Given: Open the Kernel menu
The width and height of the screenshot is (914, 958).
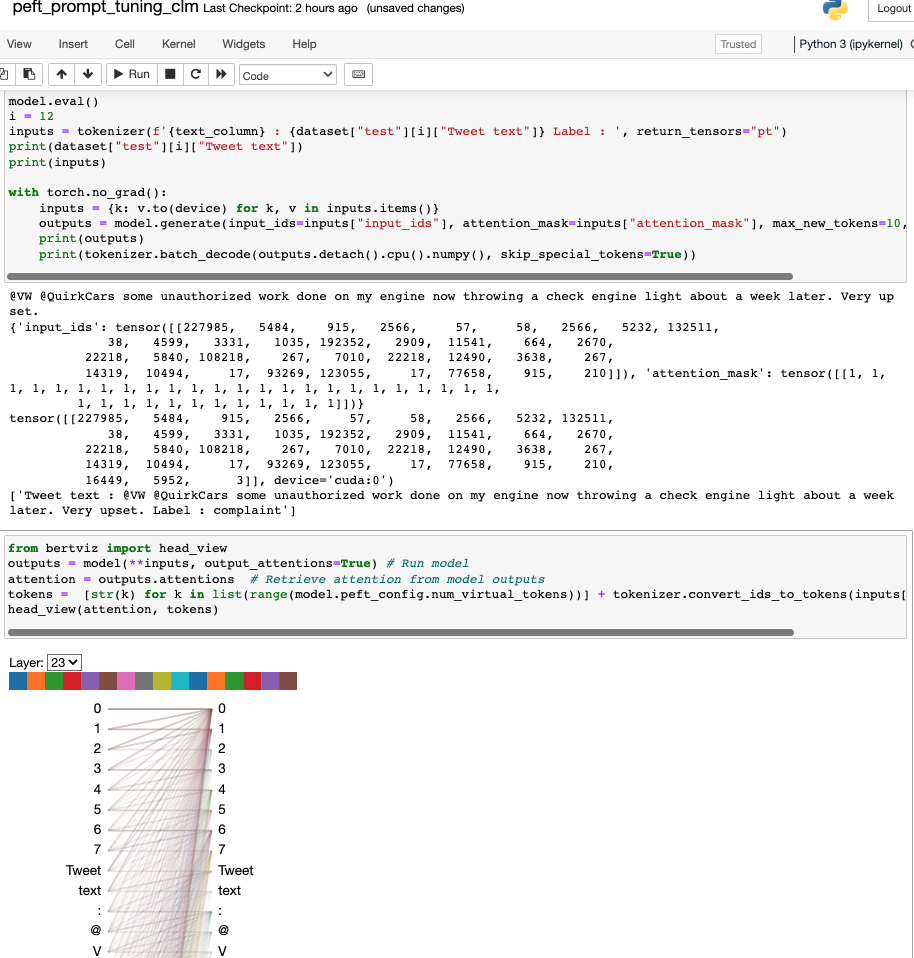Looking at the screenshot, I should [178, 44].
